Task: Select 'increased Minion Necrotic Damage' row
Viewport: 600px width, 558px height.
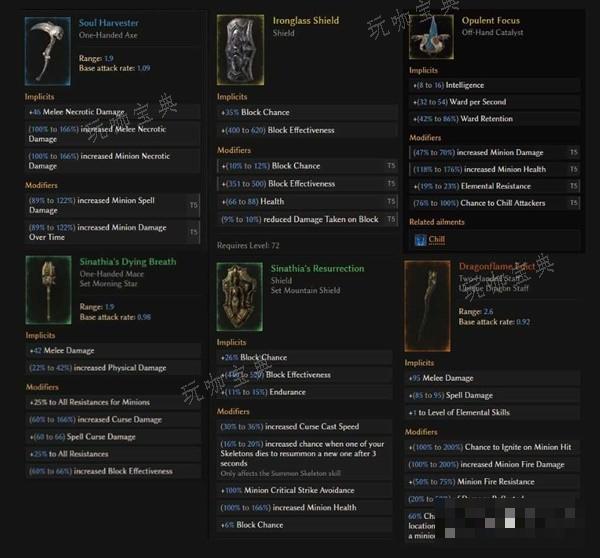Action: (112, 161)
